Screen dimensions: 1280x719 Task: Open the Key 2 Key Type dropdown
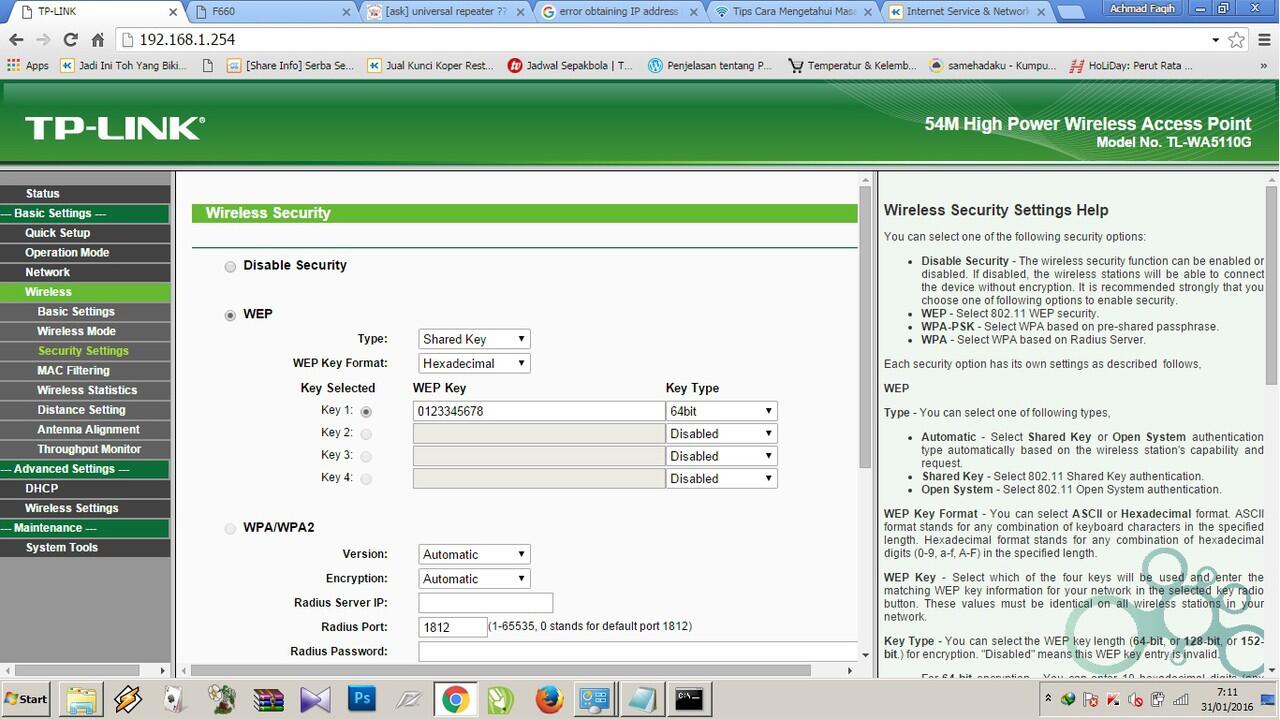click(x=721, y=434)
